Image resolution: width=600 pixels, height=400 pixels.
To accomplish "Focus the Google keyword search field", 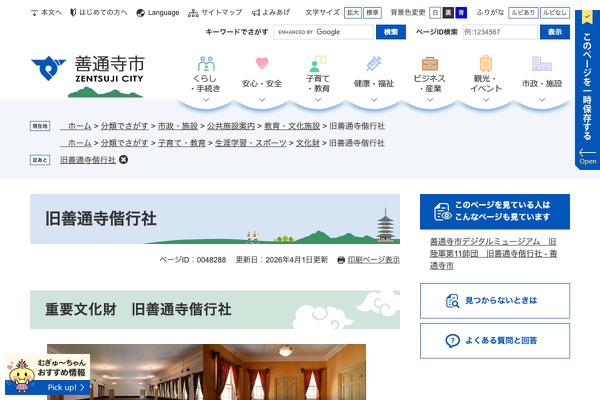I will click(x=323, y=32).
